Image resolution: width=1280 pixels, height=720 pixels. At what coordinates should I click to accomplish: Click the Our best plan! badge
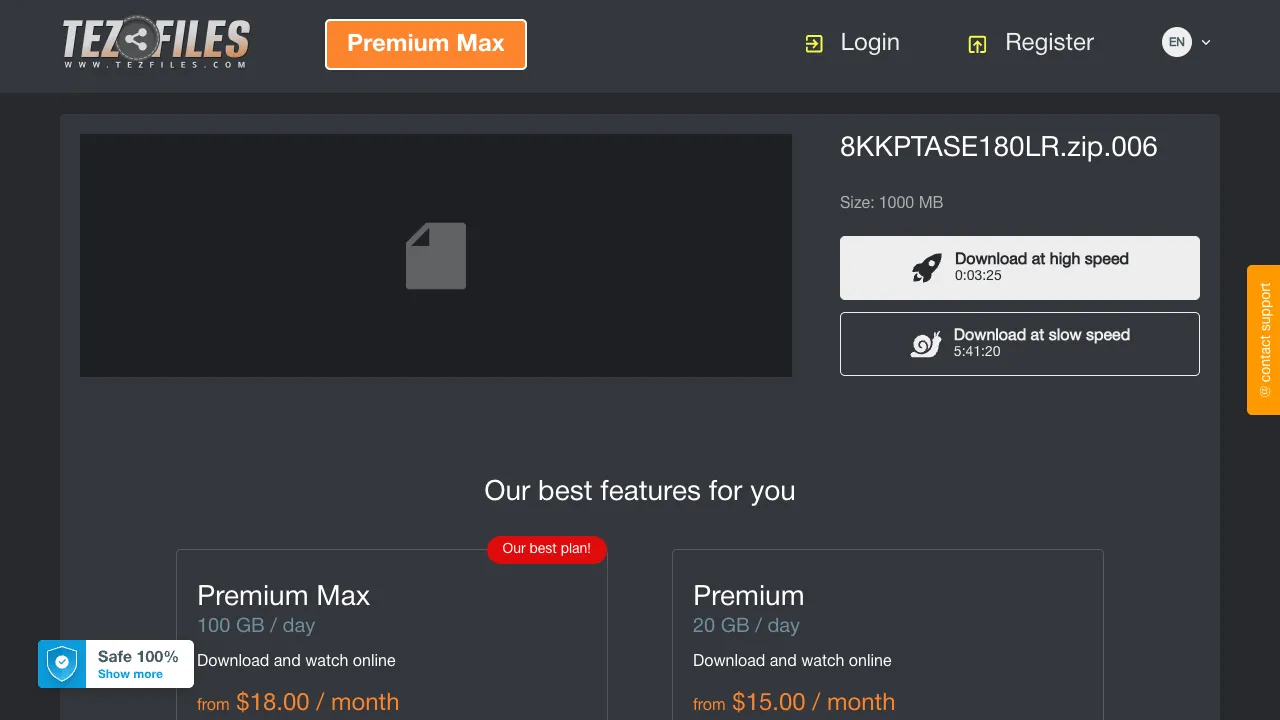tap(547, 549)
